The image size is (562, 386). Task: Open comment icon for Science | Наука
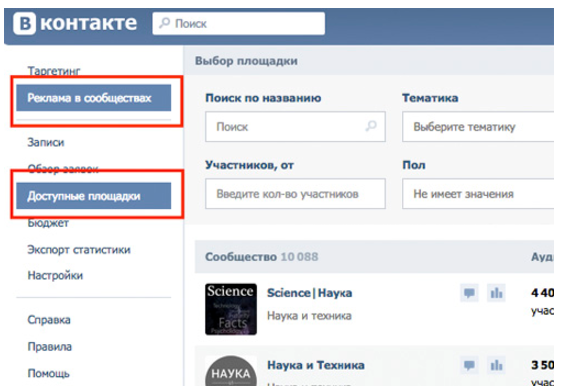pyautogui.click(x=469, y=293)
